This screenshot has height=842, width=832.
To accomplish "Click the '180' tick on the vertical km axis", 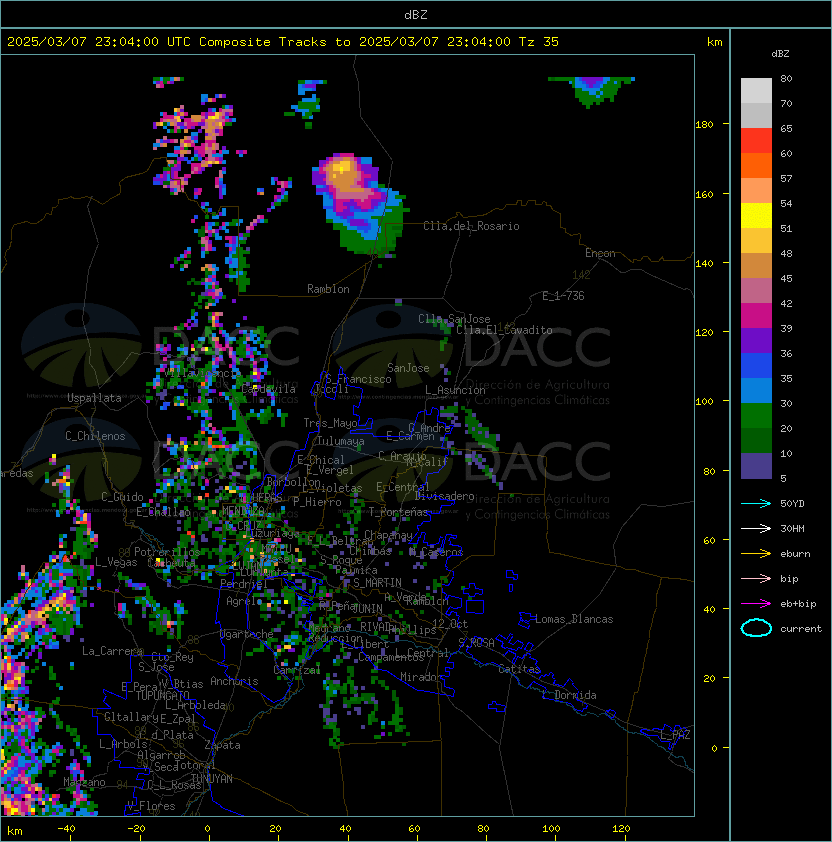I will tap(704, 125).
